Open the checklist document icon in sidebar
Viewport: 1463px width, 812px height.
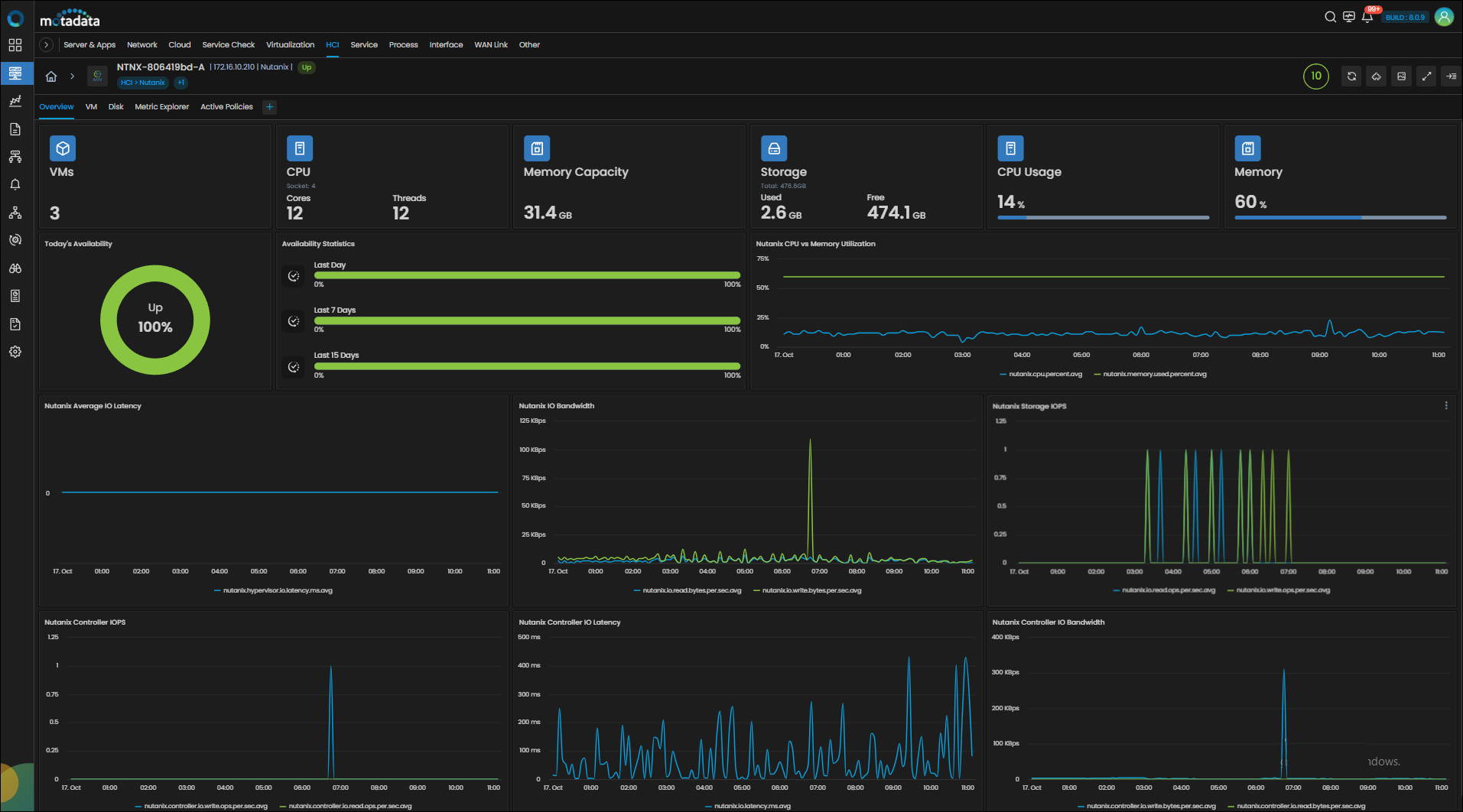coord(15,324)
